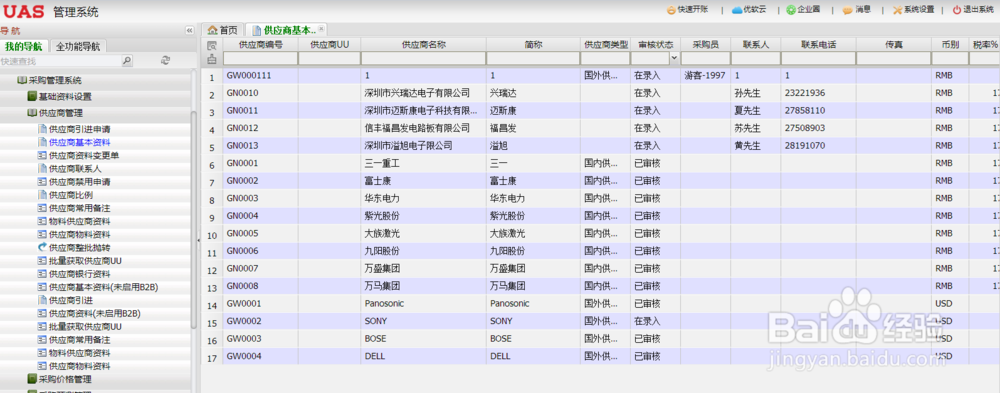Open 供应商基本资料 in the tree

pyautogui.click(x=79, y=142)
